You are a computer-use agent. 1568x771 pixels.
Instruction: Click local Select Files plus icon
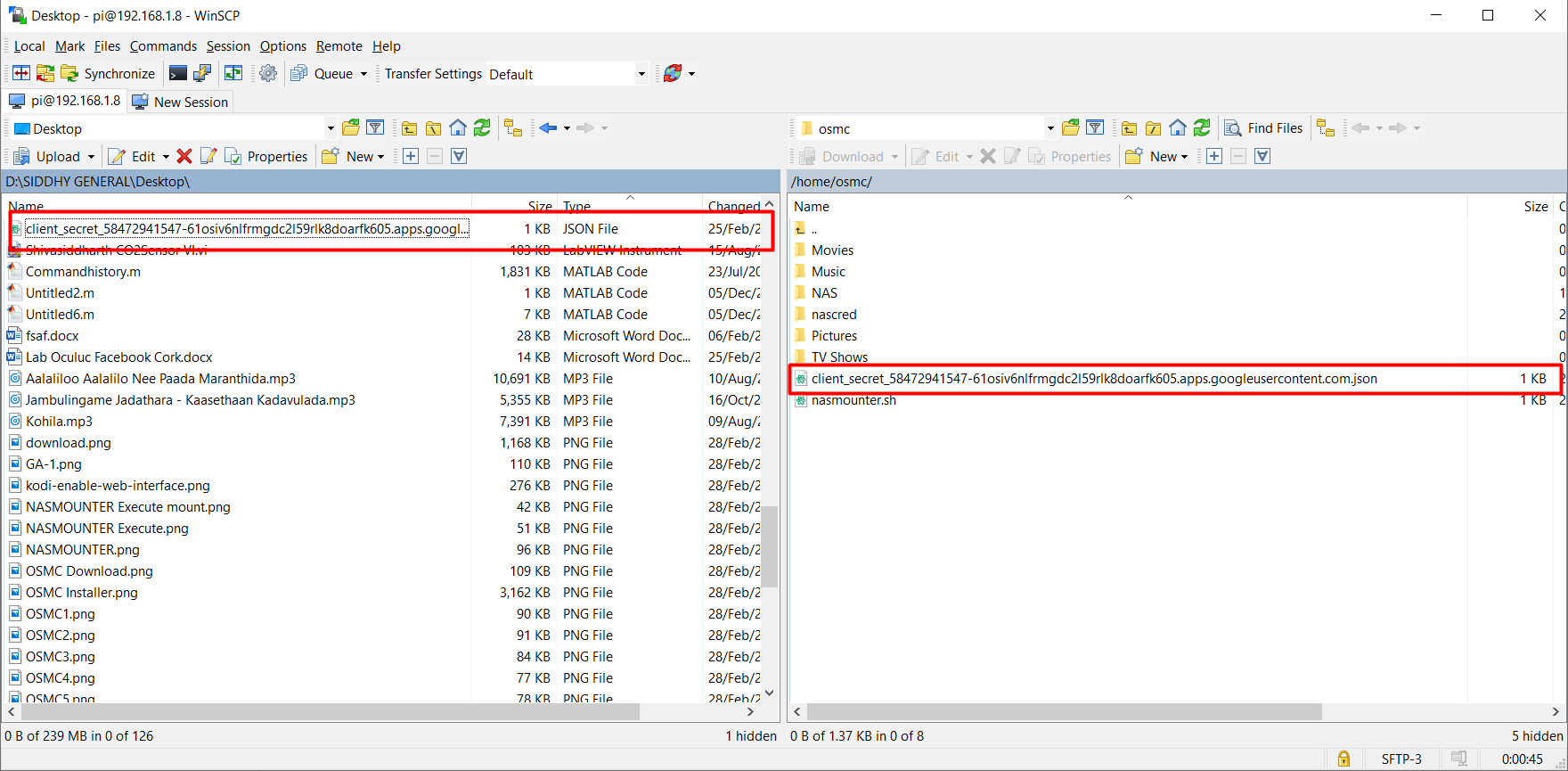coord(411,156)
